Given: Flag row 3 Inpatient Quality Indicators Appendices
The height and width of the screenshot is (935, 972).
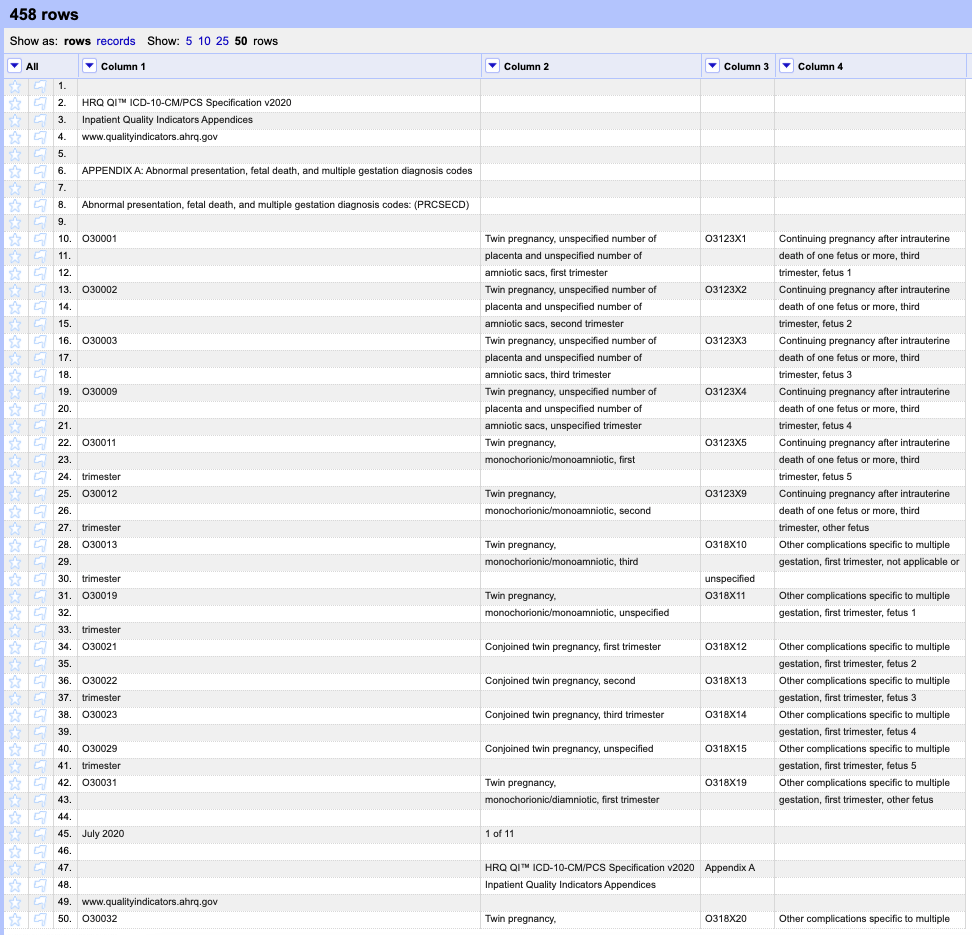Looking at the screenshot, I should [40, 120].
